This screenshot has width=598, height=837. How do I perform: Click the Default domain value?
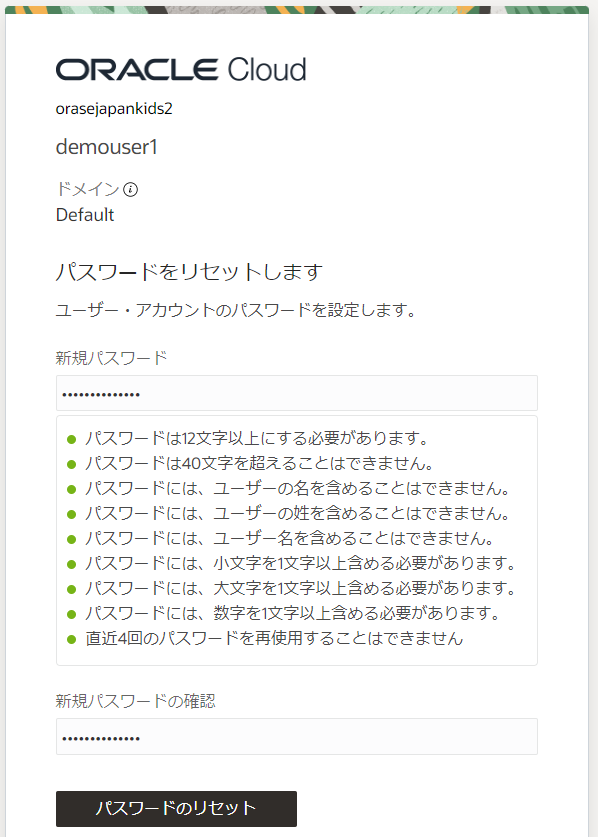(85, 215)
